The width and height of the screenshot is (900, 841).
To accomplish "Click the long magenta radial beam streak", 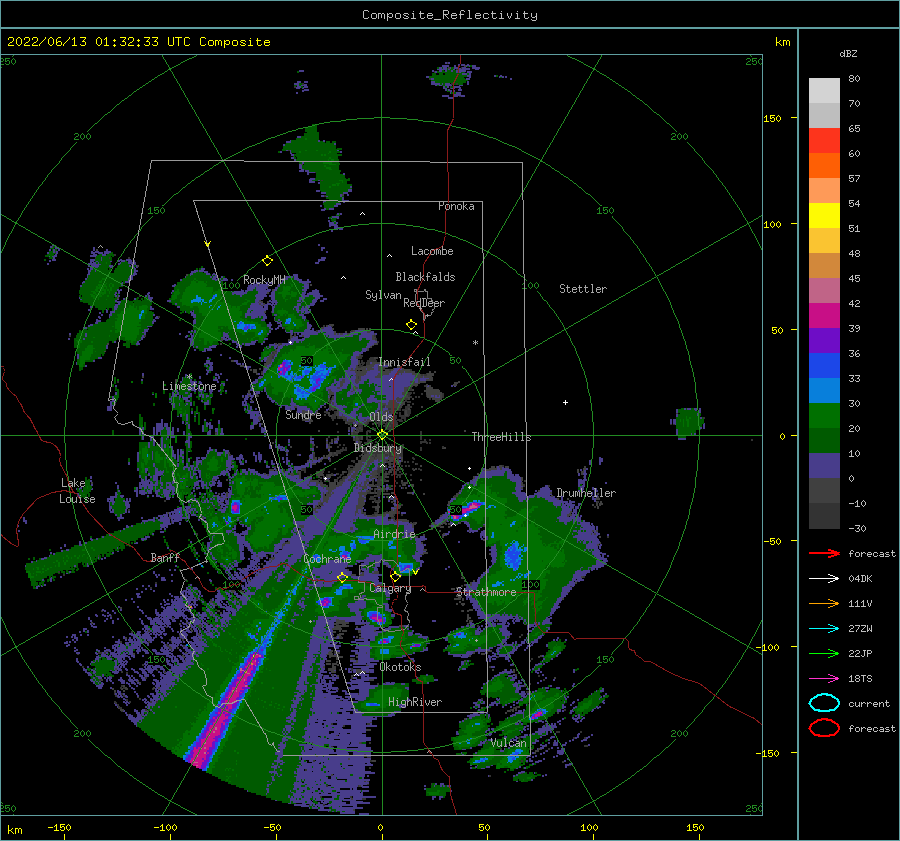I will pyautogui.click(x=225, y=708).
